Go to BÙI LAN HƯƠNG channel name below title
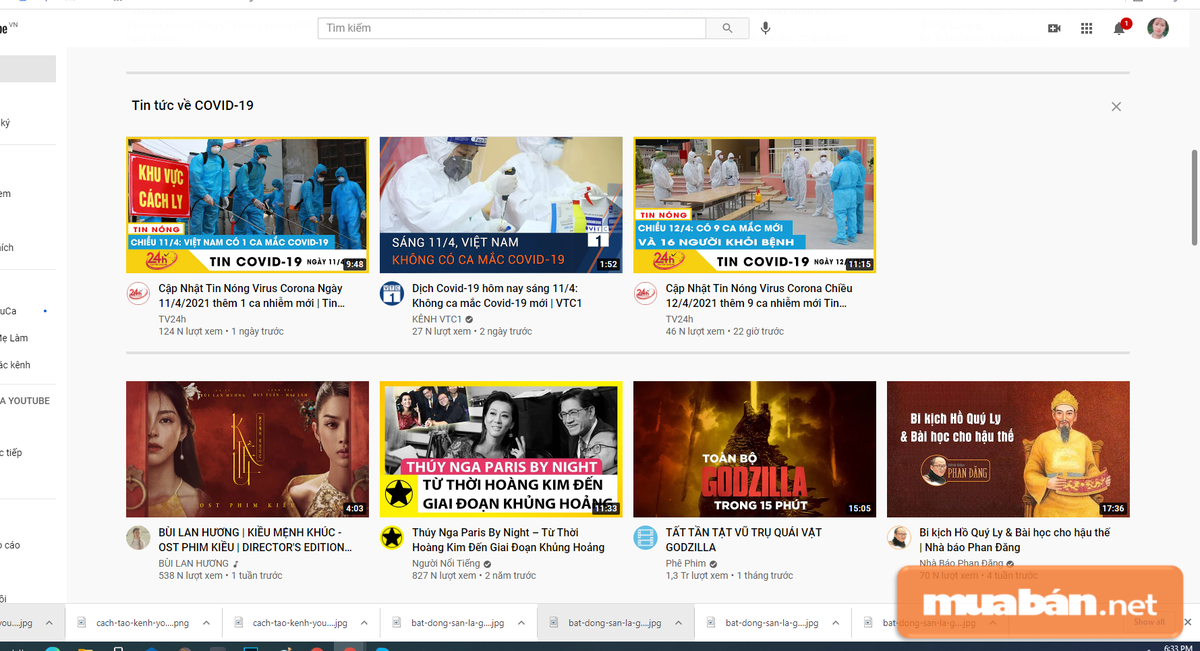Screen dimensions: 1200x651 (194, 564)
